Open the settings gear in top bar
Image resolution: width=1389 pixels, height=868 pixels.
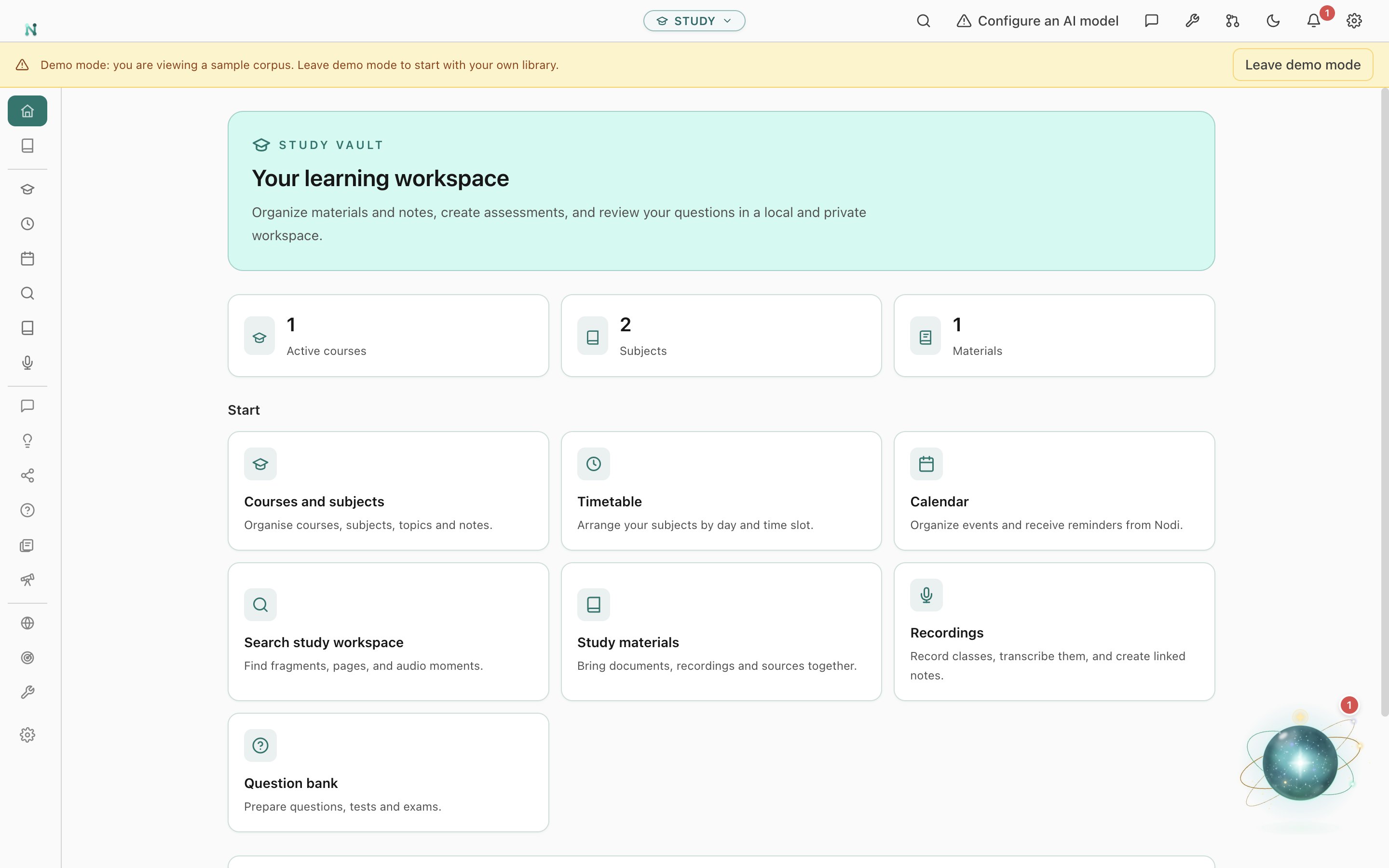click(1354, 21)
